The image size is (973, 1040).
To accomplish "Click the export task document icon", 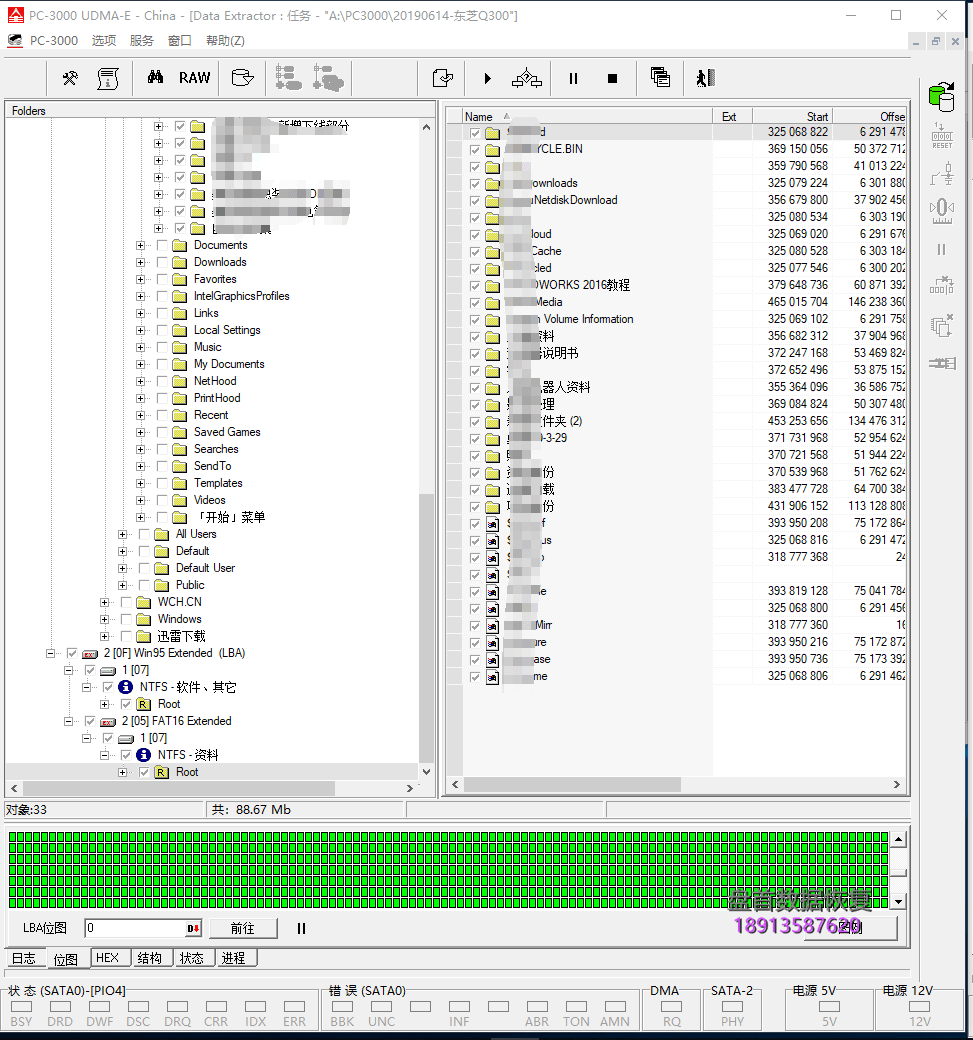I will click(442, 78).
